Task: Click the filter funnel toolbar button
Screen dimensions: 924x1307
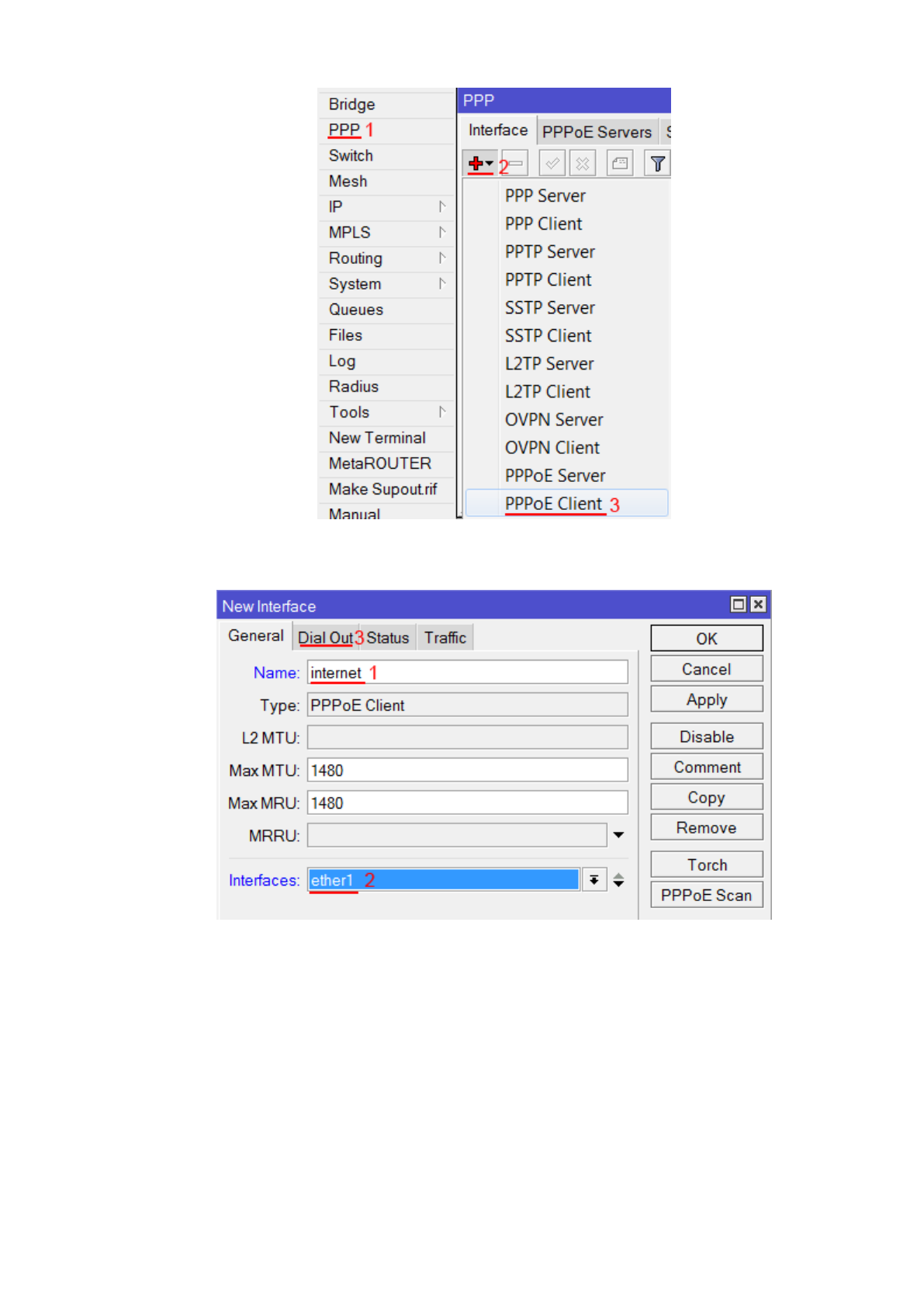Action: [657, 163]
